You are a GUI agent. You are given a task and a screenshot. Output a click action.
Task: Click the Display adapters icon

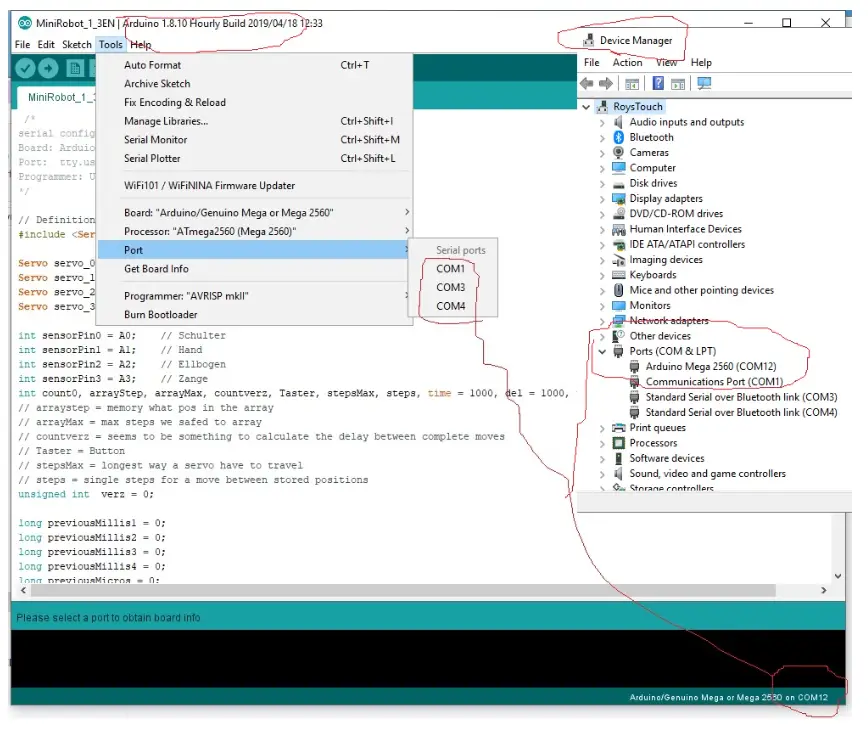619,198
